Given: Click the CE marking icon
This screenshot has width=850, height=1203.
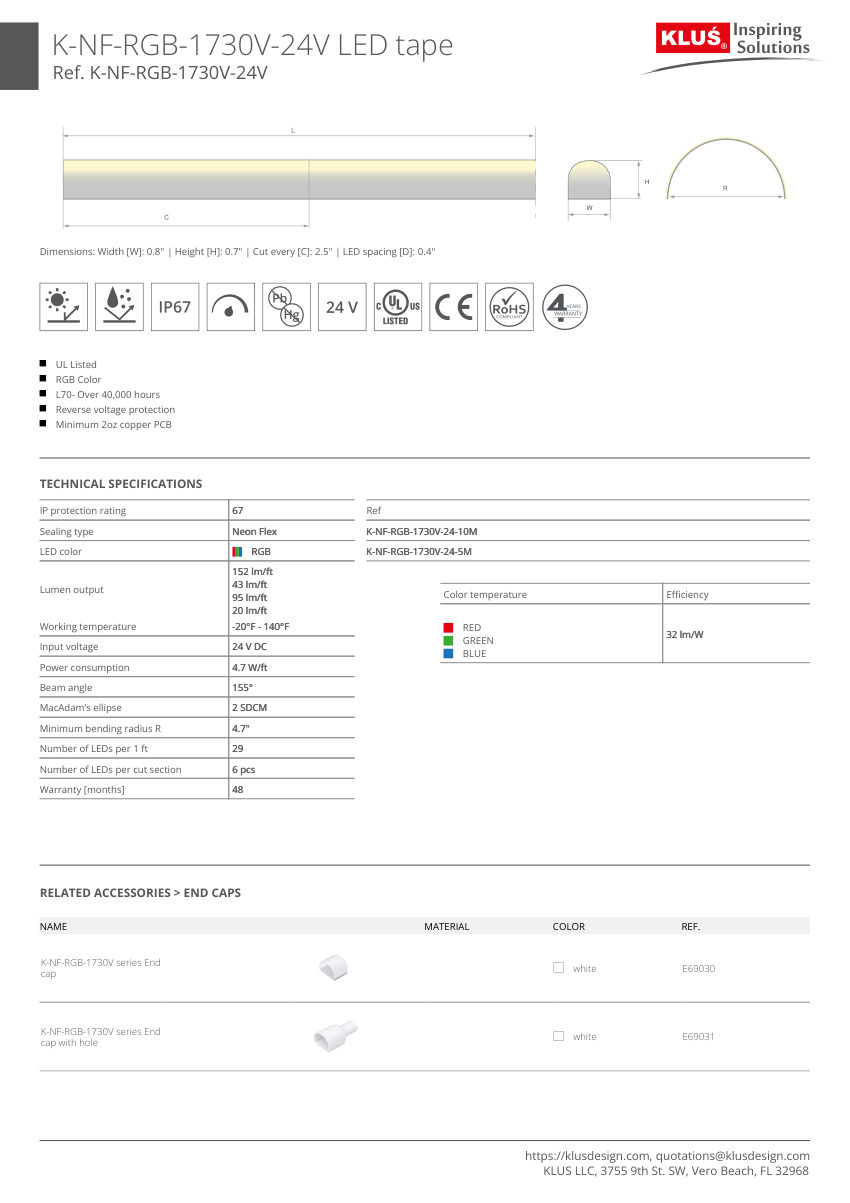Looking at the screenshot, I should click(x=453, y=307).
